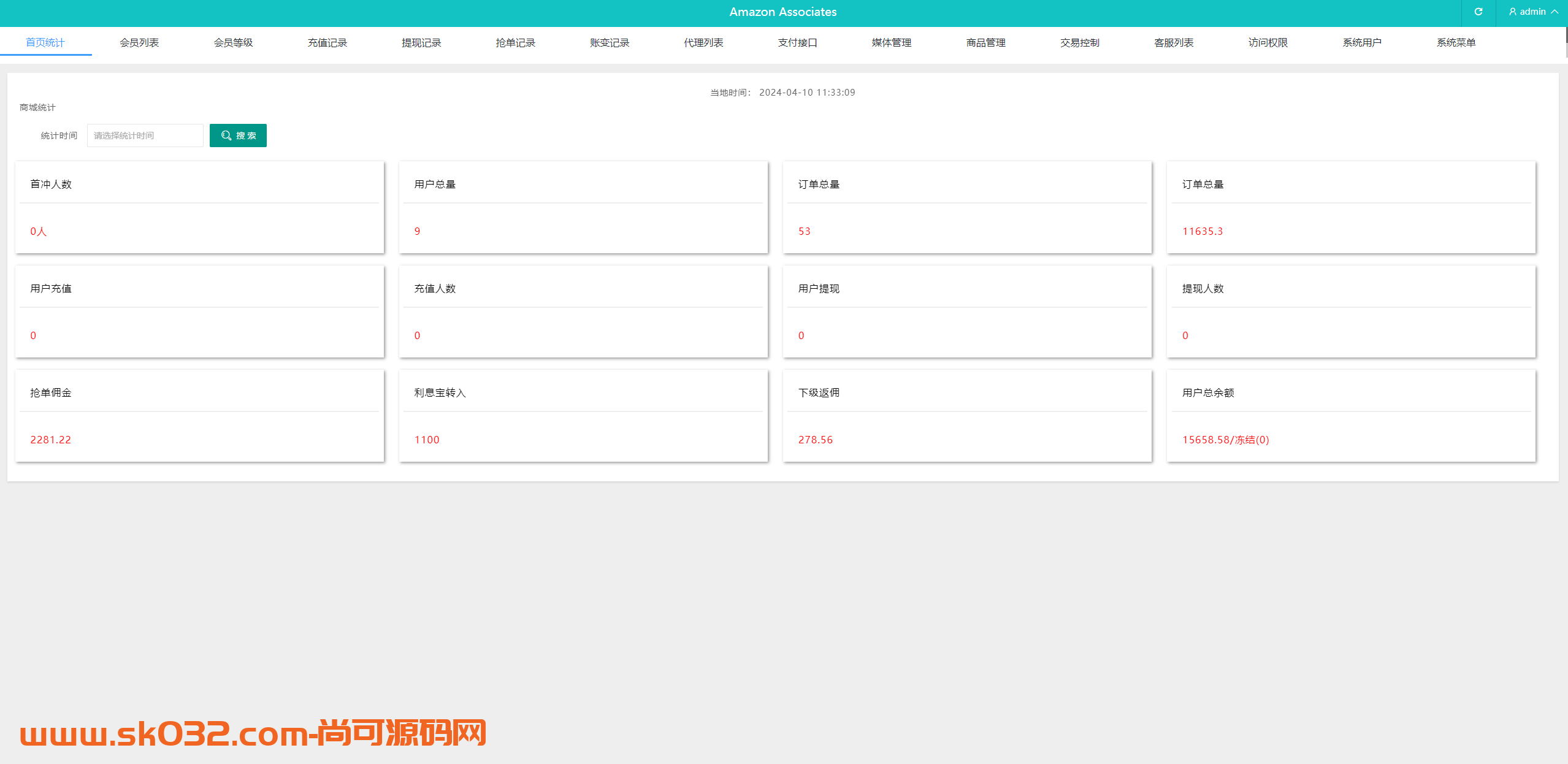Open the admin user dropdown

click(x=1532, y=12)
